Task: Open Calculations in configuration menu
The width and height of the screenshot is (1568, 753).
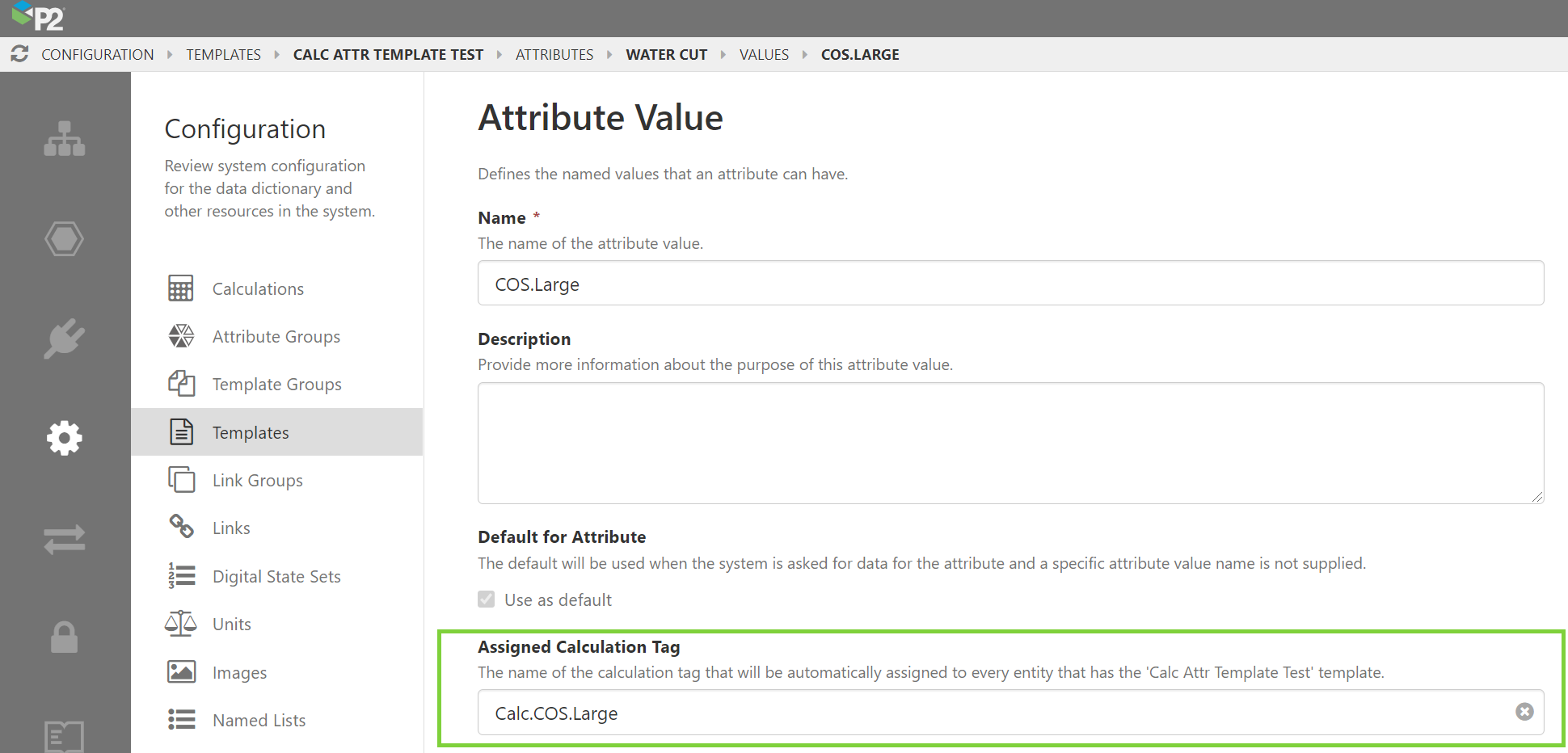Action: [x=258, y=289]
